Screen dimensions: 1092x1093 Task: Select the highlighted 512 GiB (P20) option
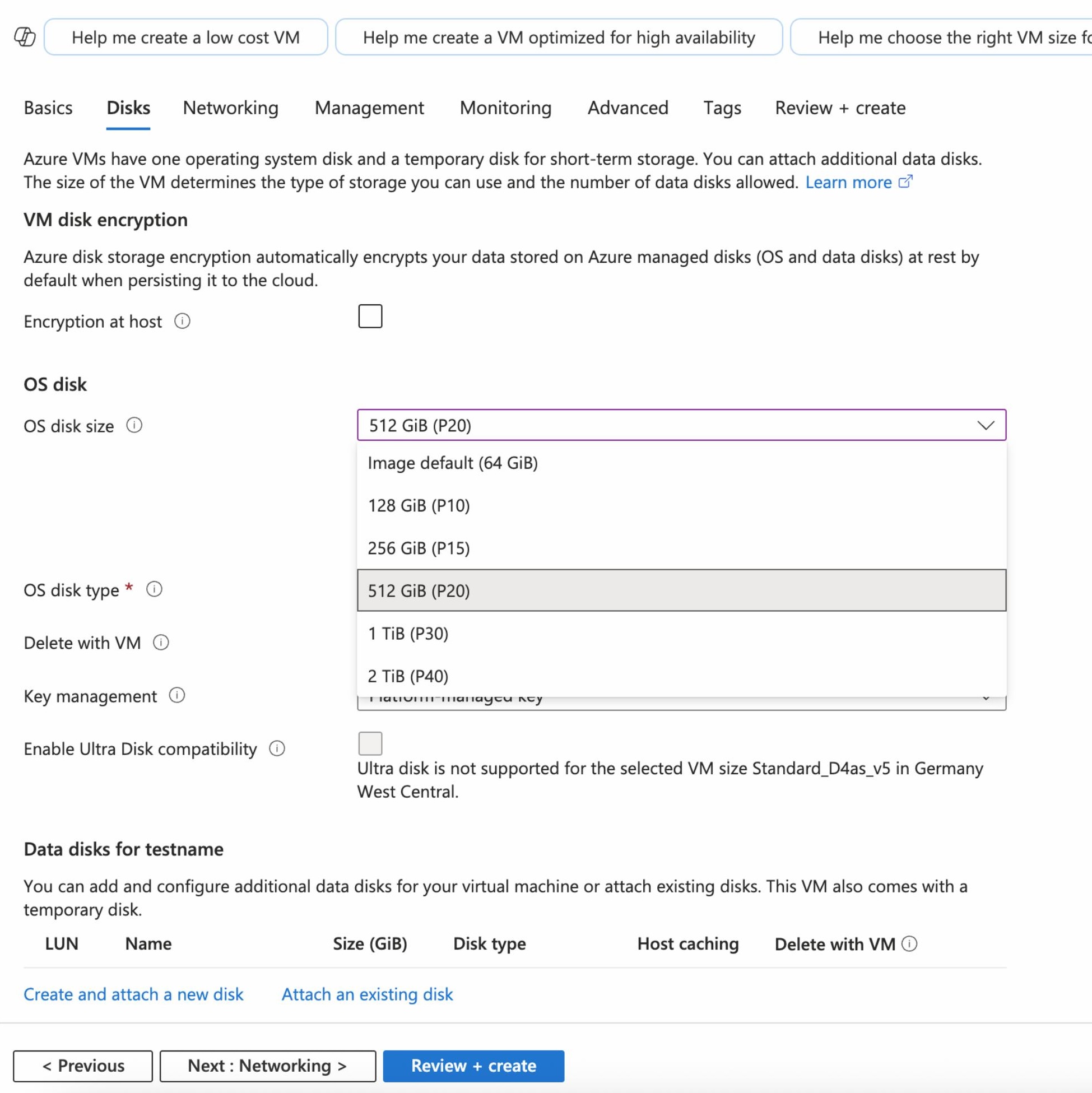click(681, 590)
